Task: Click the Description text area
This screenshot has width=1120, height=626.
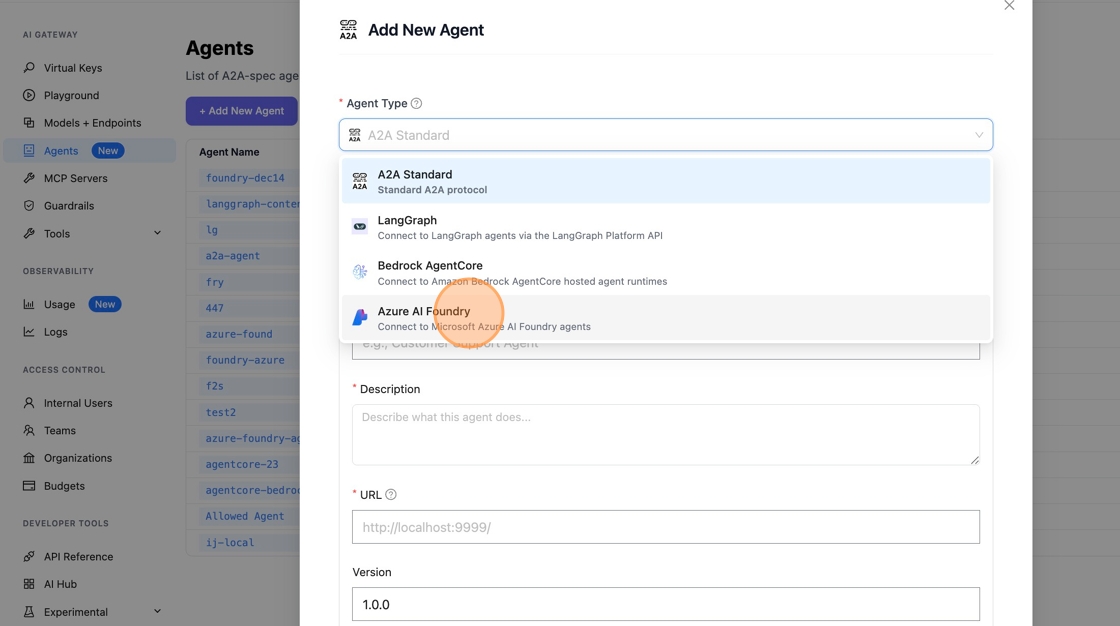Action: click(x=666, y=434)
